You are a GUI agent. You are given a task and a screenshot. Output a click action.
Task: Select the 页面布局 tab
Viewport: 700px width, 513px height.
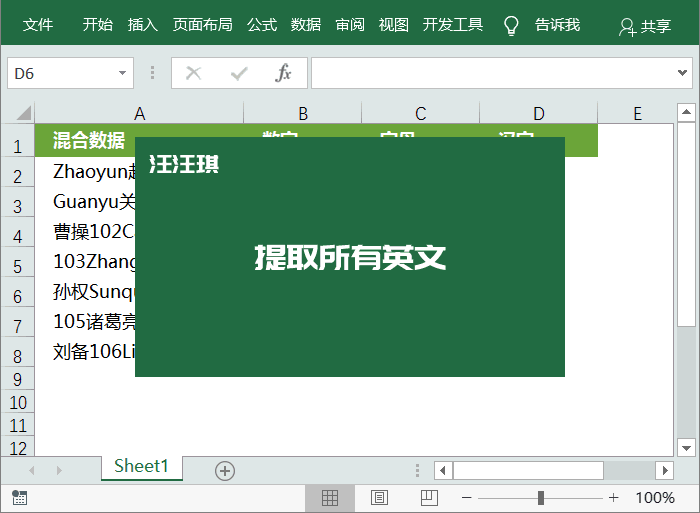pyautogui.click(x=203, y=25)
